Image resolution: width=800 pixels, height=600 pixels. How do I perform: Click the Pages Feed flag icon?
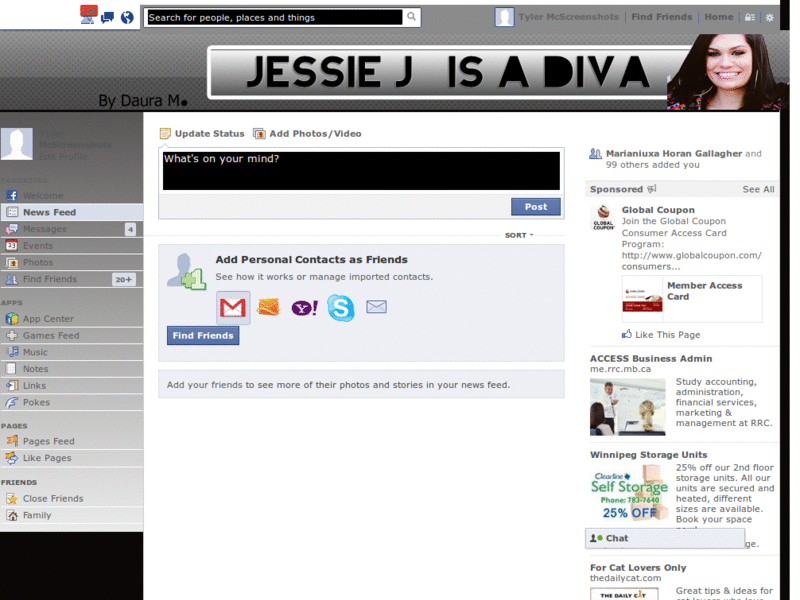pos(12,441)
